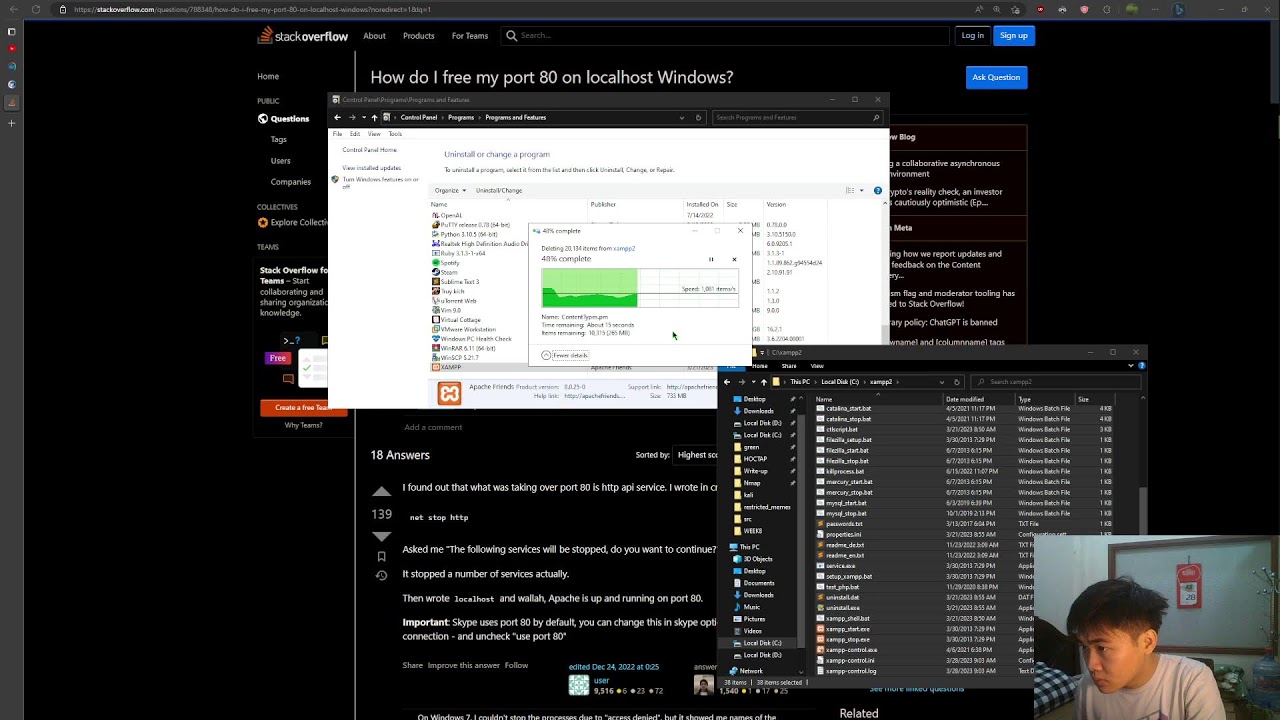
Task: Open help in xampp2 Explorer window
Action: (x=1142, y=366)
